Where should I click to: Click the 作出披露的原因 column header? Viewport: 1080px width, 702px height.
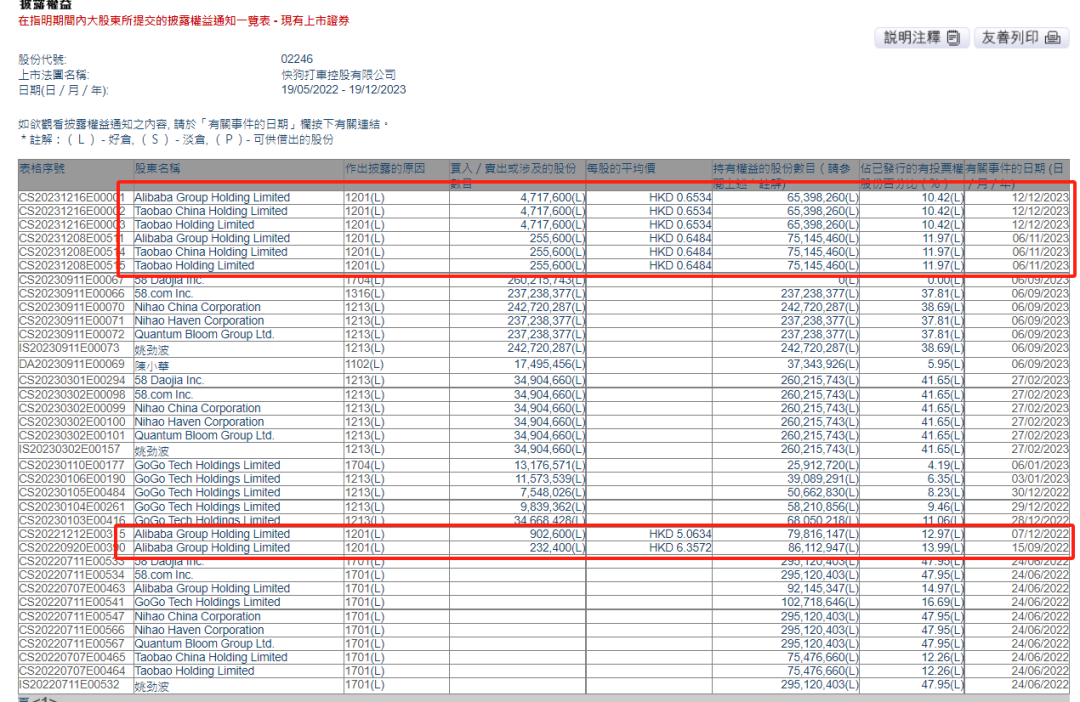(x=385, y=169)
